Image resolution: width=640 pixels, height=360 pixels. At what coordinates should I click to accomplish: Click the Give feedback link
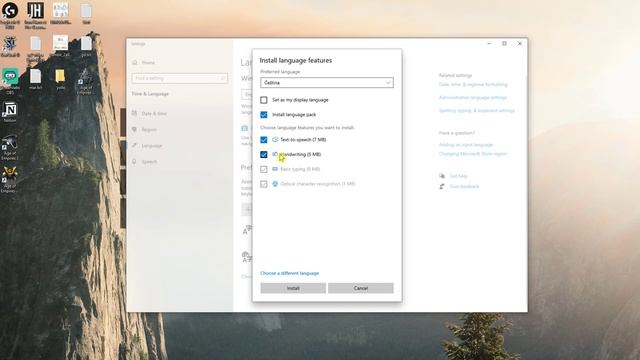tap(464, 187)
